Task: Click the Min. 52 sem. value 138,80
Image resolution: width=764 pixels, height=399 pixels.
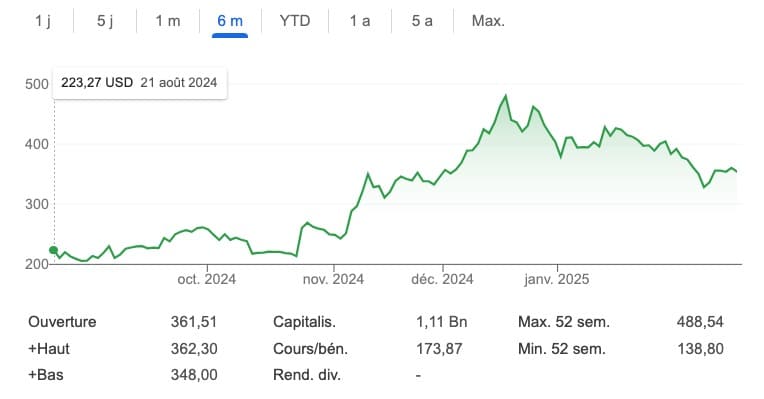Action: point(700,349)
